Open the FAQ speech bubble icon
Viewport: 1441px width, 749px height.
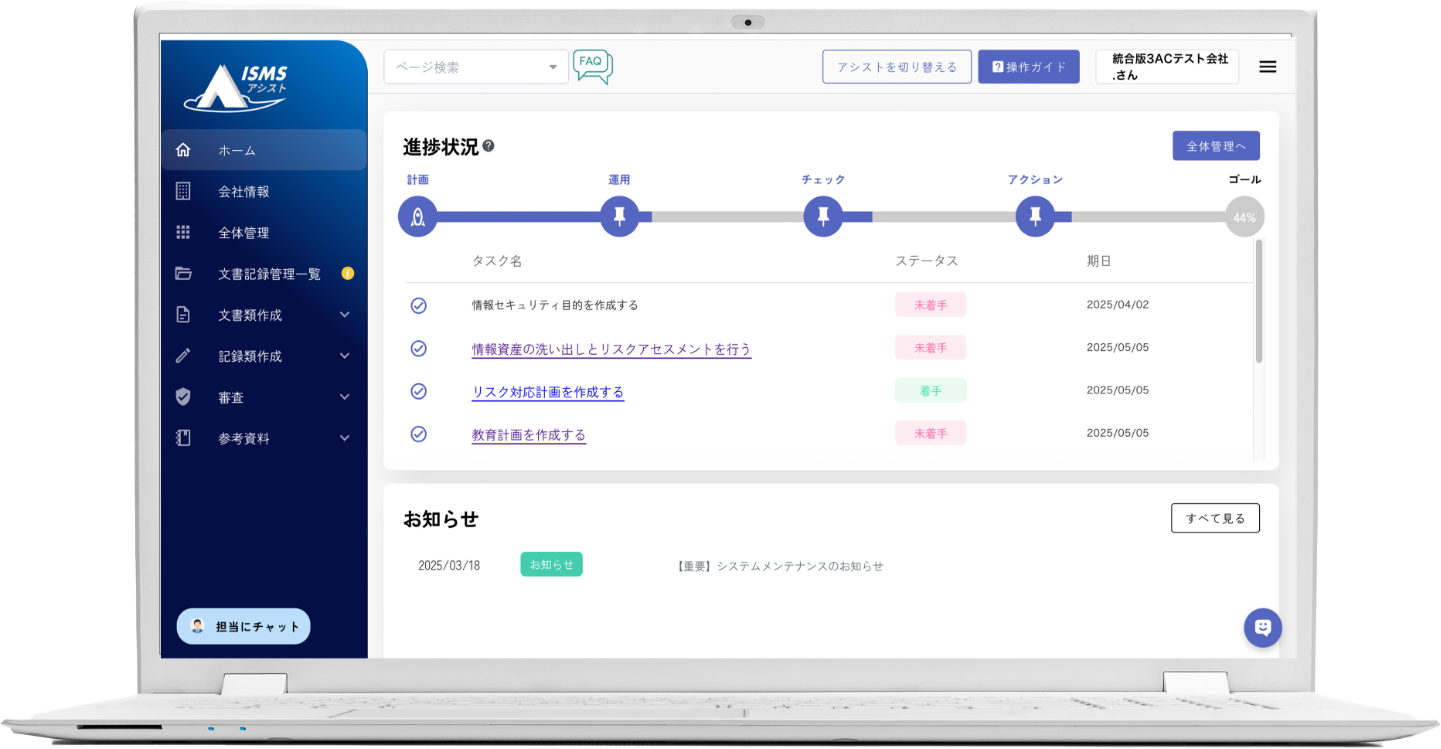click(x=592, y=67)
